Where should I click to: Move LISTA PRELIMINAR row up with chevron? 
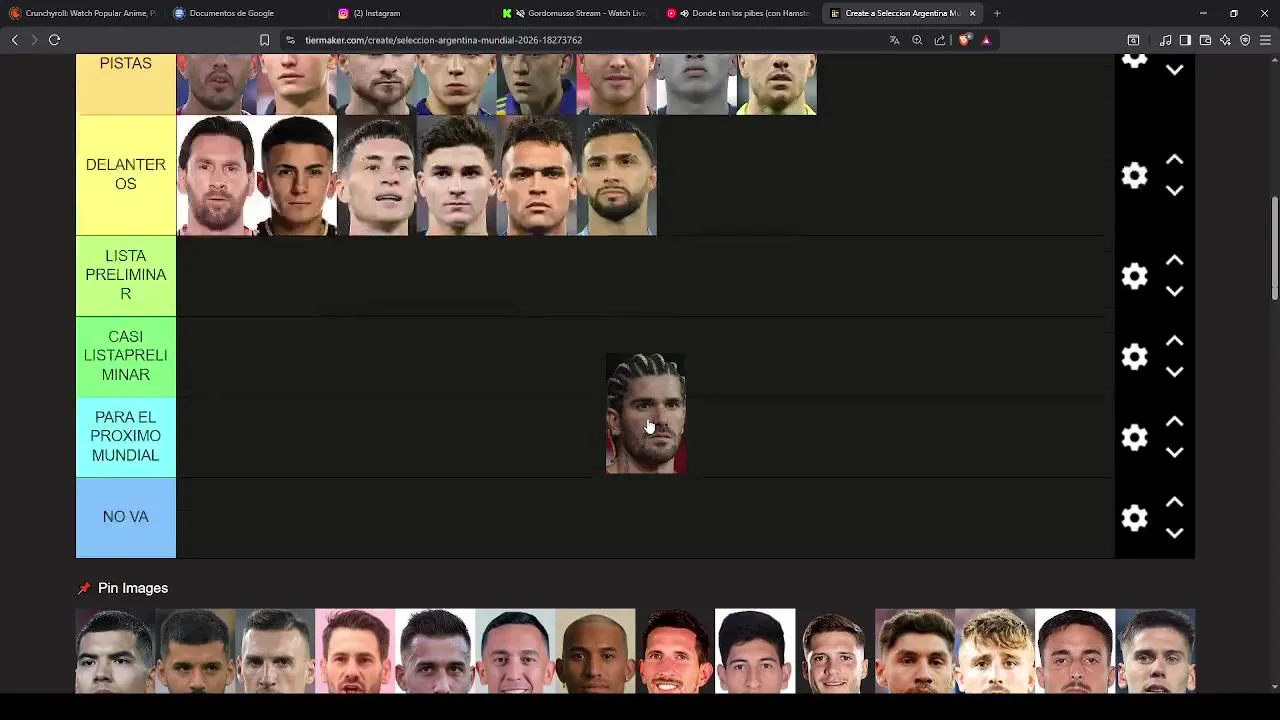pyautogui.click(x=1174, y=261)
